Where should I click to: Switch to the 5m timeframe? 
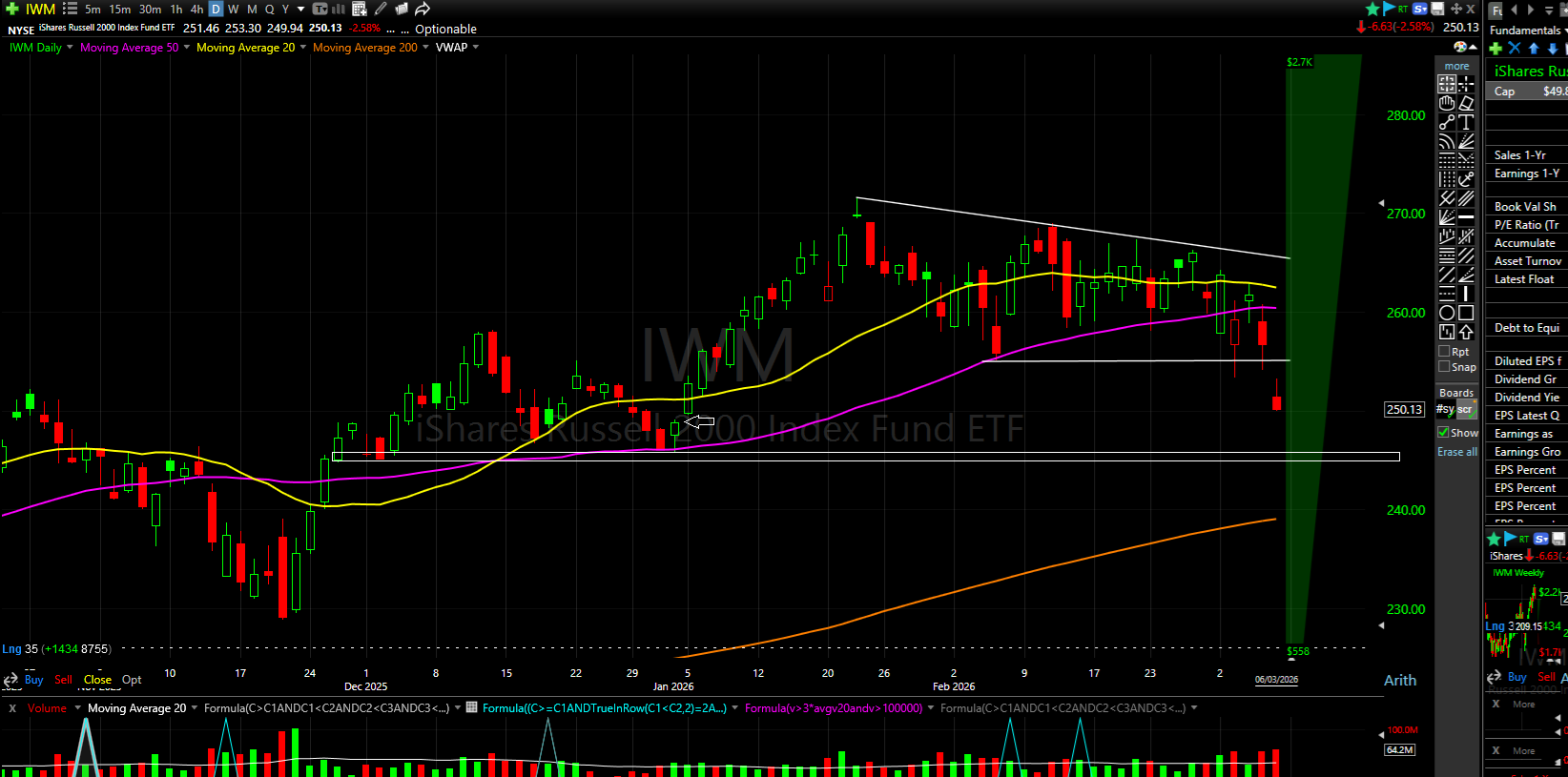[93, 9]
